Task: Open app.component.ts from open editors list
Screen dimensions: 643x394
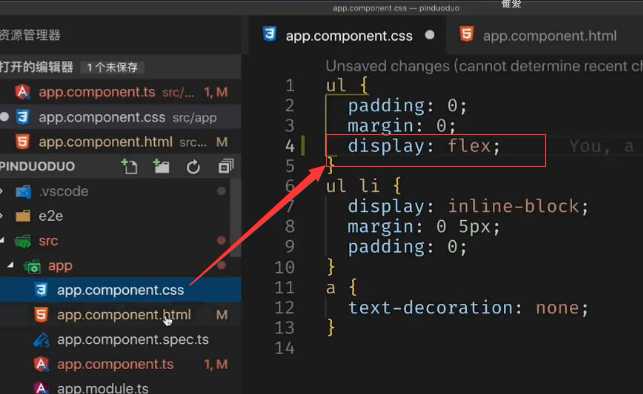Action: (x=121, y=92)
